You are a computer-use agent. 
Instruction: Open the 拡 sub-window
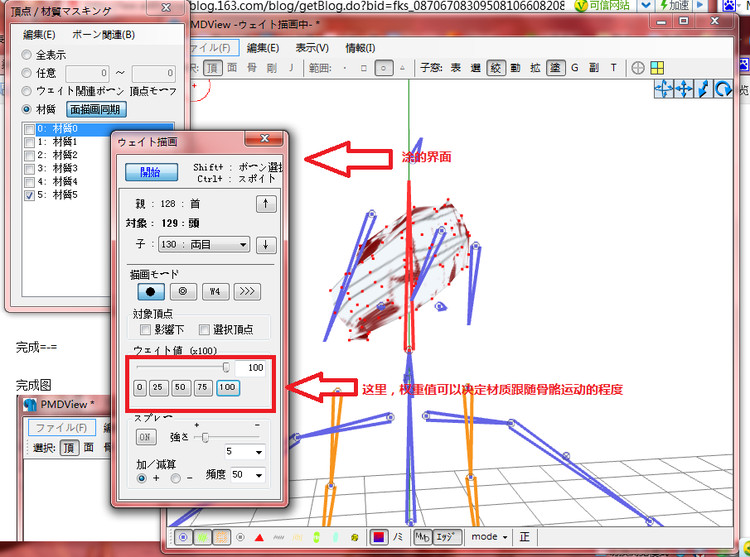click(x=535, y=68)
